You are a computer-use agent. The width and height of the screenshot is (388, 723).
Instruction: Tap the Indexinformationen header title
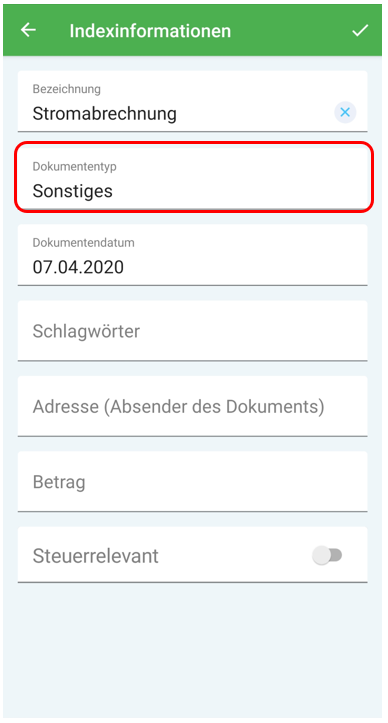[x=150, y=31]
